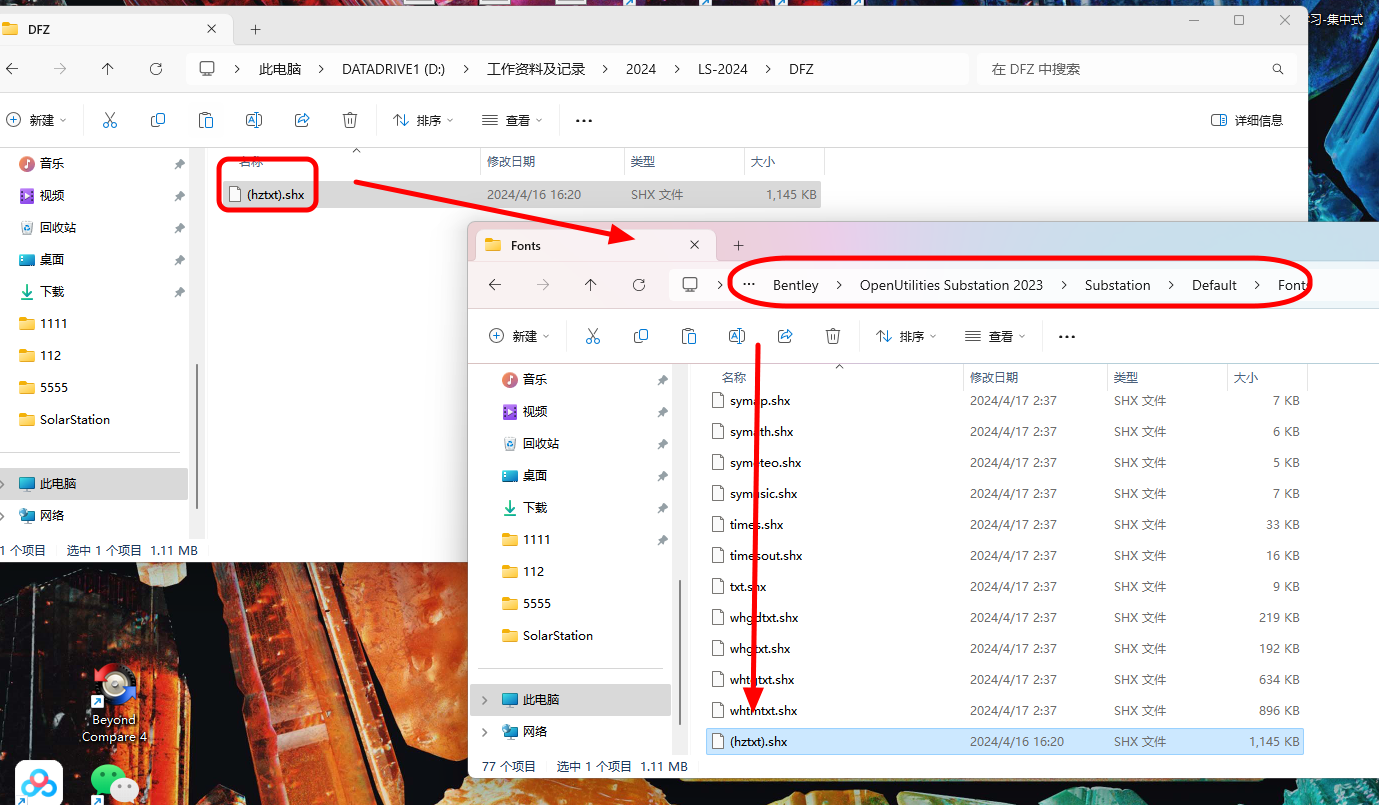This screenshot has width=1379, height=805.
Task: Click DATADRIVE1 (D:) breadcrumb segment
Action: pos(393,69)
